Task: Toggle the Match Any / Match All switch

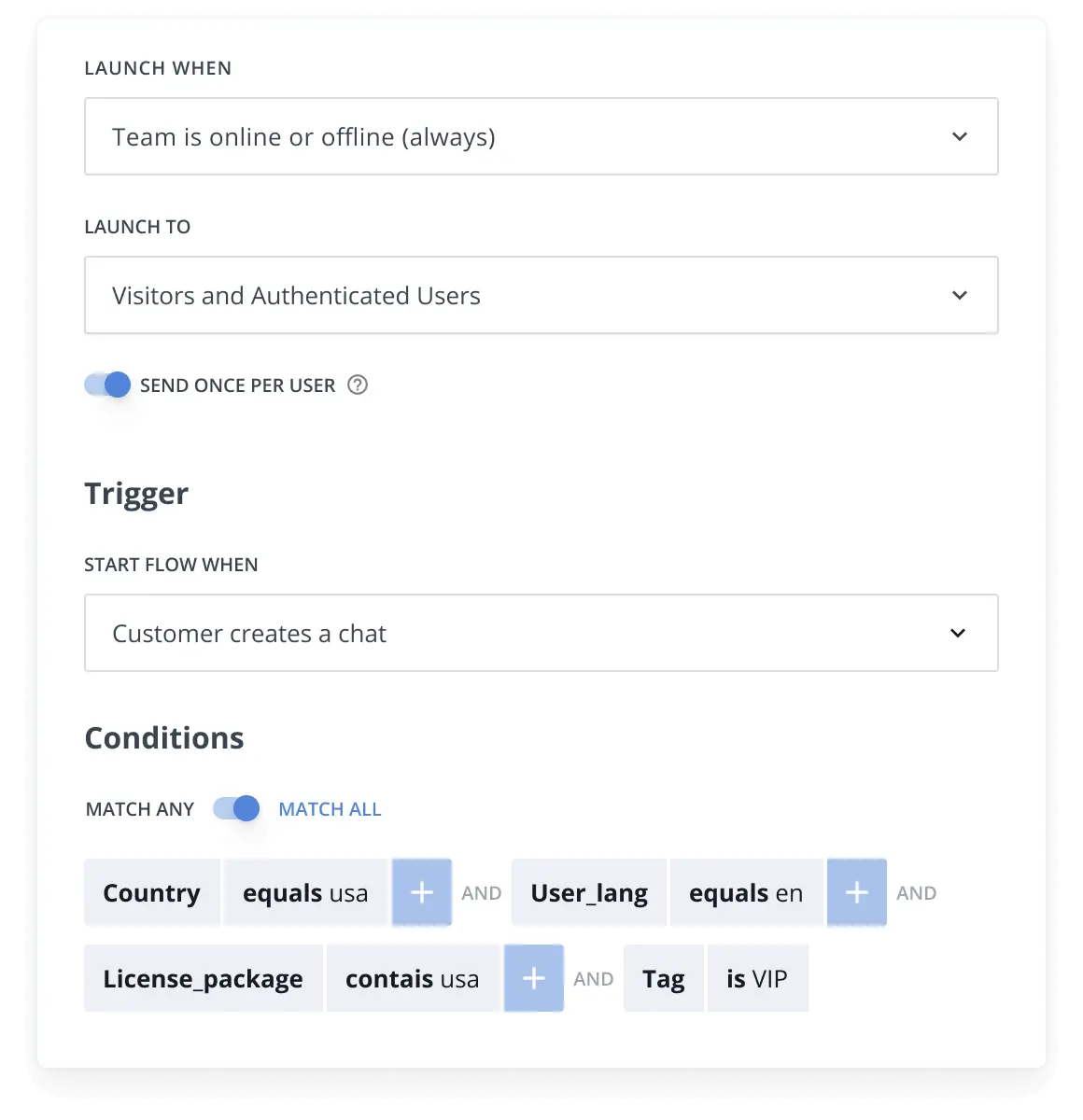Action: 236,808
